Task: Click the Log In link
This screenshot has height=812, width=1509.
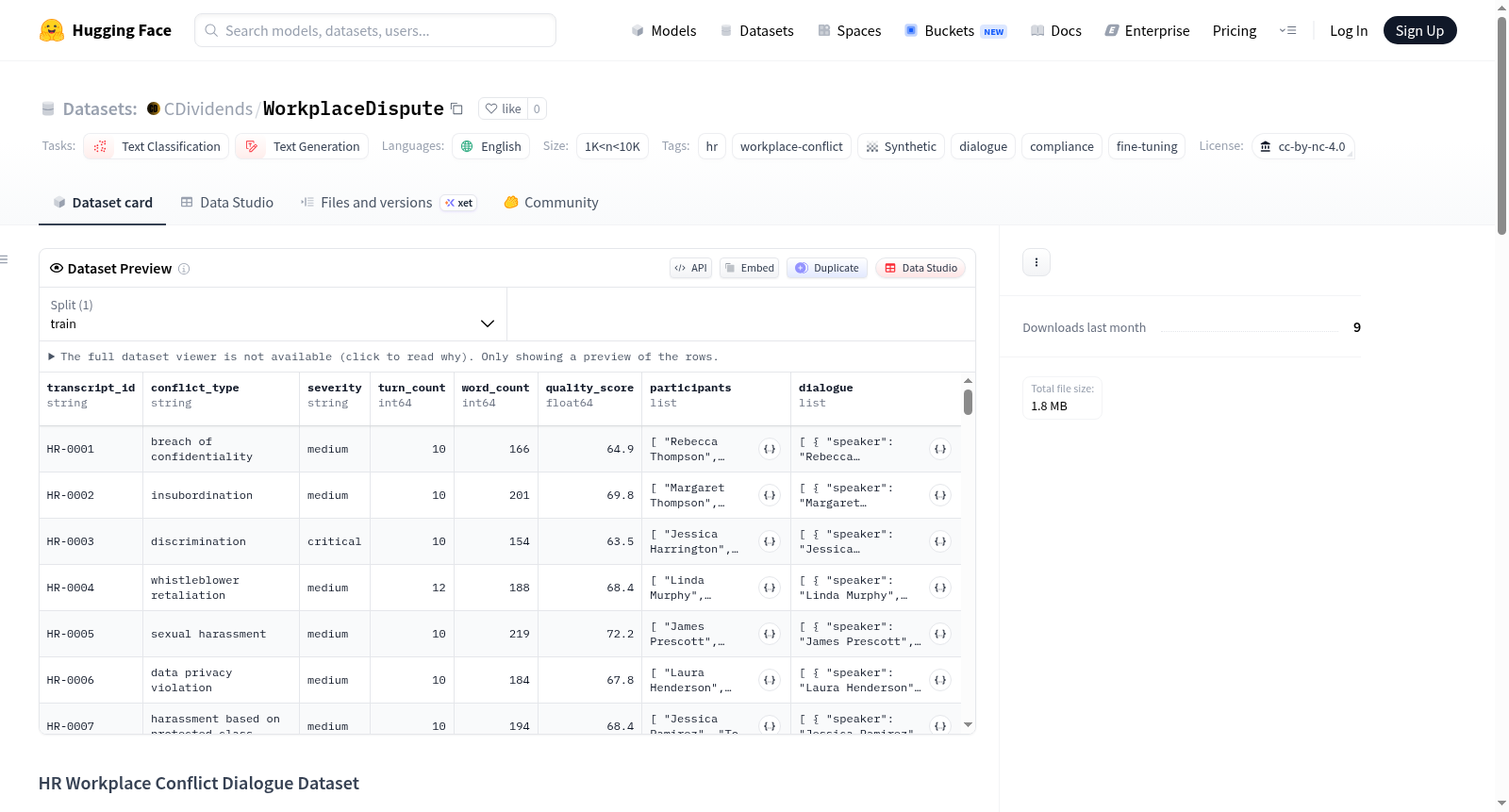Action: tap(1349, 30)
